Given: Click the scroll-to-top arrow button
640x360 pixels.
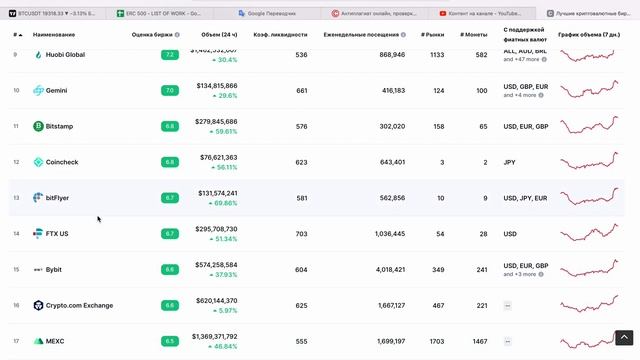Looking at the screenshot, I should coord(624,338).
